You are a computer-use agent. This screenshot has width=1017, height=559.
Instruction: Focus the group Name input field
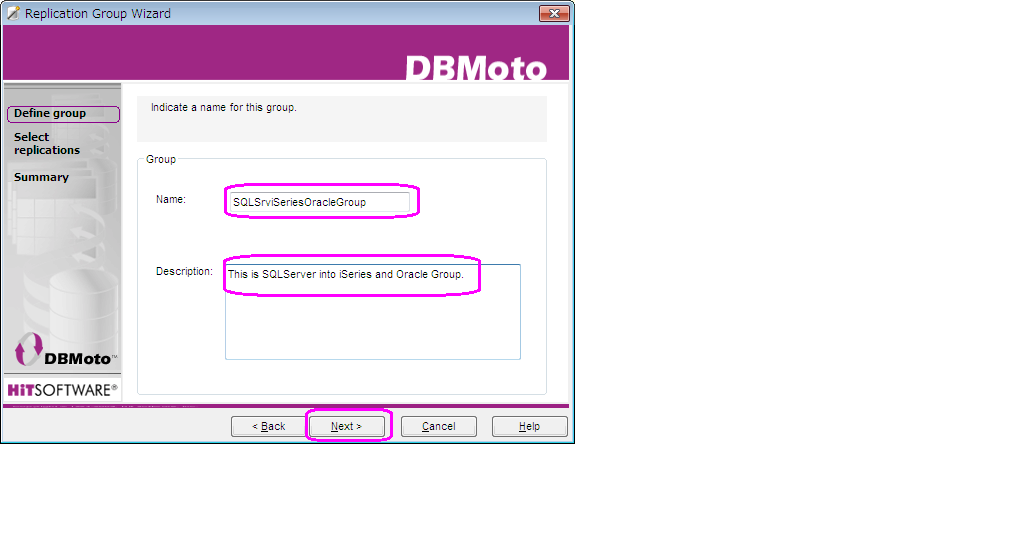[x=320, y=202]
